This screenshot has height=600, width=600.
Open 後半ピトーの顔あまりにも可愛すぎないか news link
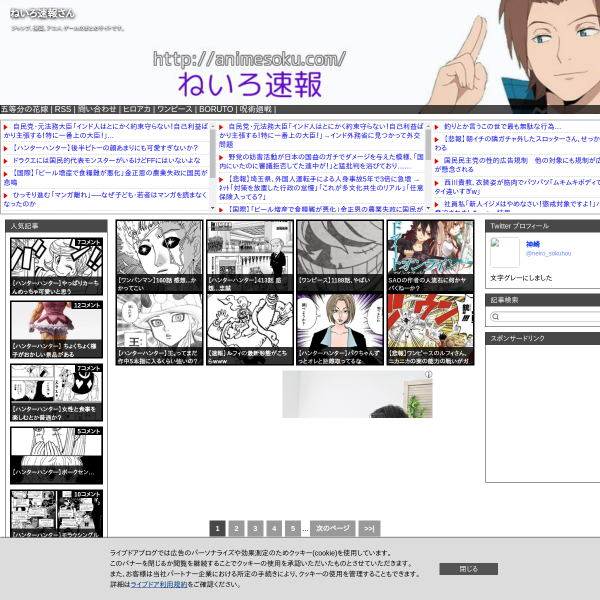pos(105,148)
